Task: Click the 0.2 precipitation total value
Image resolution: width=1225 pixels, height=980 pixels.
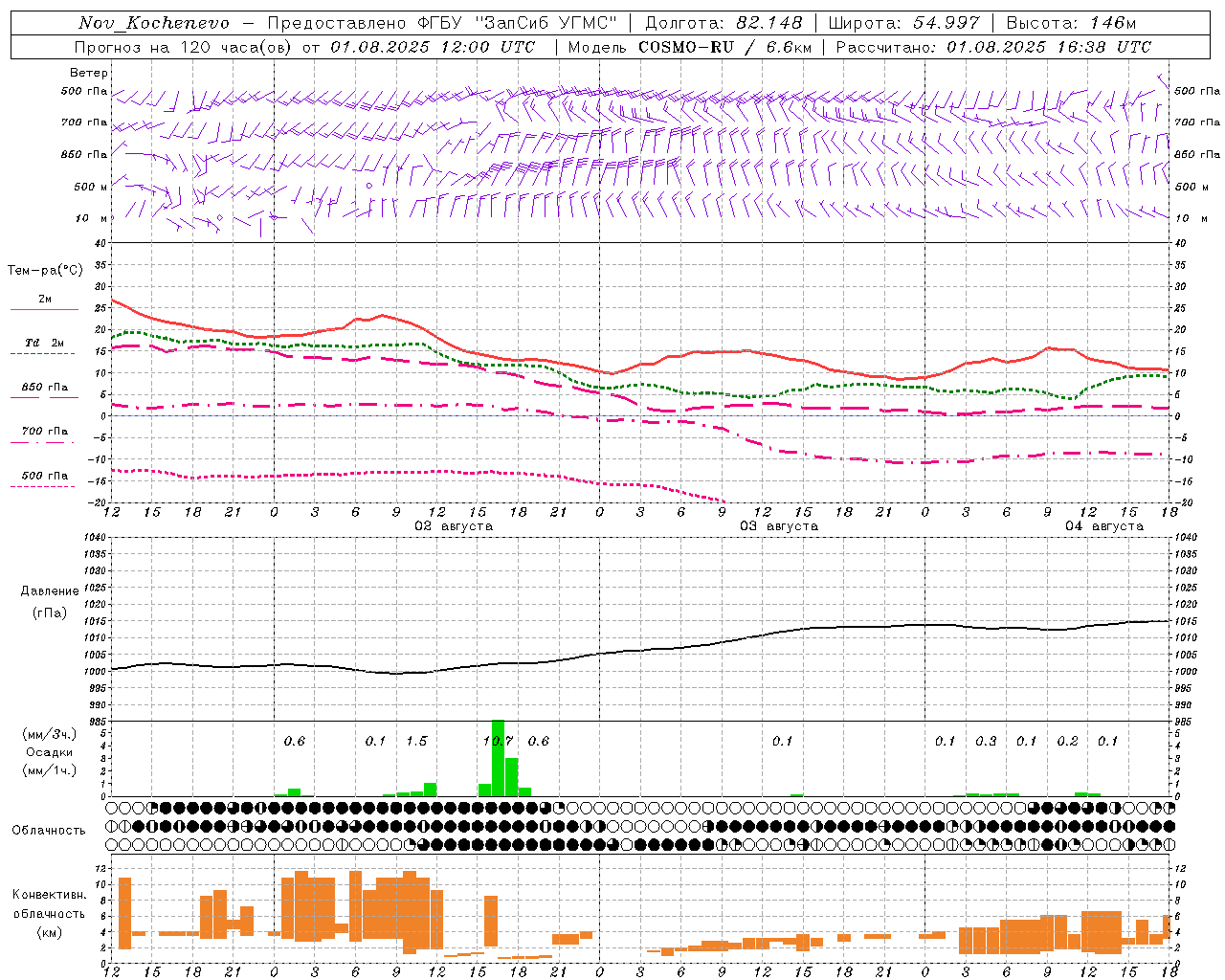Action: tap(1067, 741)
